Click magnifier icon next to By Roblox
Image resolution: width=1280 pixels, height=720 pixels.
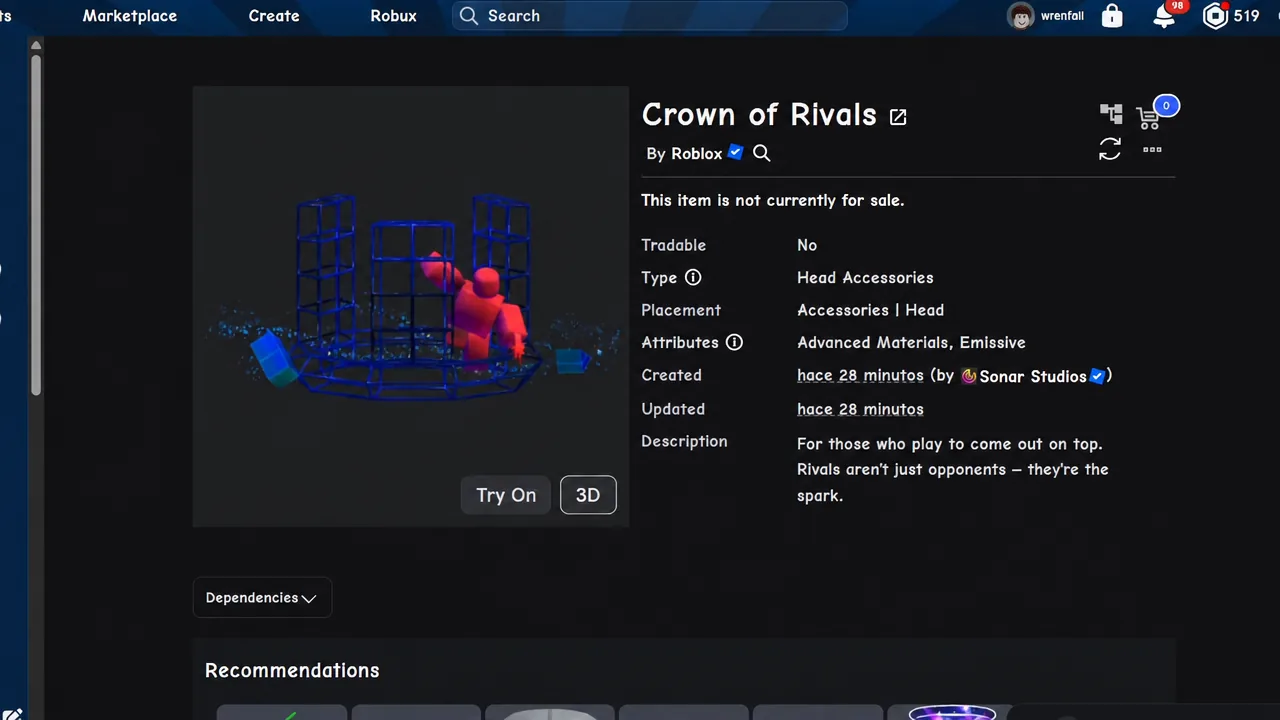(762, 153)
